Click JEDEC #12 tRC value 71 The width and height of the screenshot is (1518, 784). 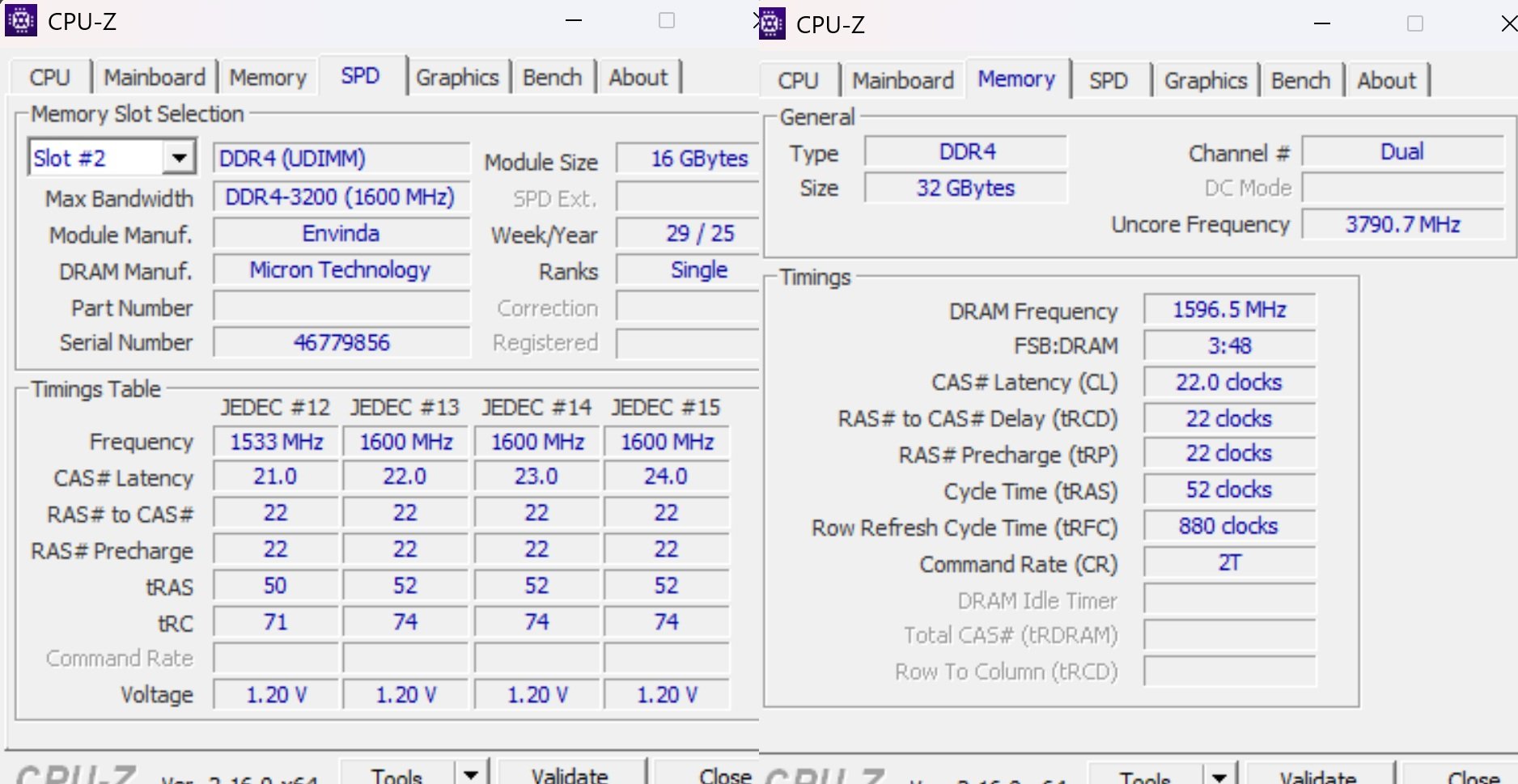[x=276, y=621]
